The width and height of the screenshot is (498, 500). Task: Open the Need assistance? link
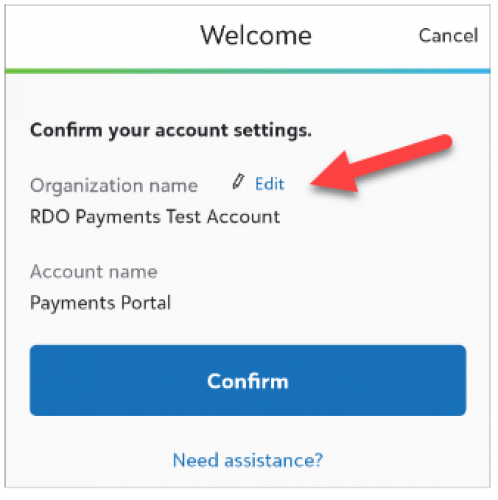pyautogui.click(x=248, y=460)
